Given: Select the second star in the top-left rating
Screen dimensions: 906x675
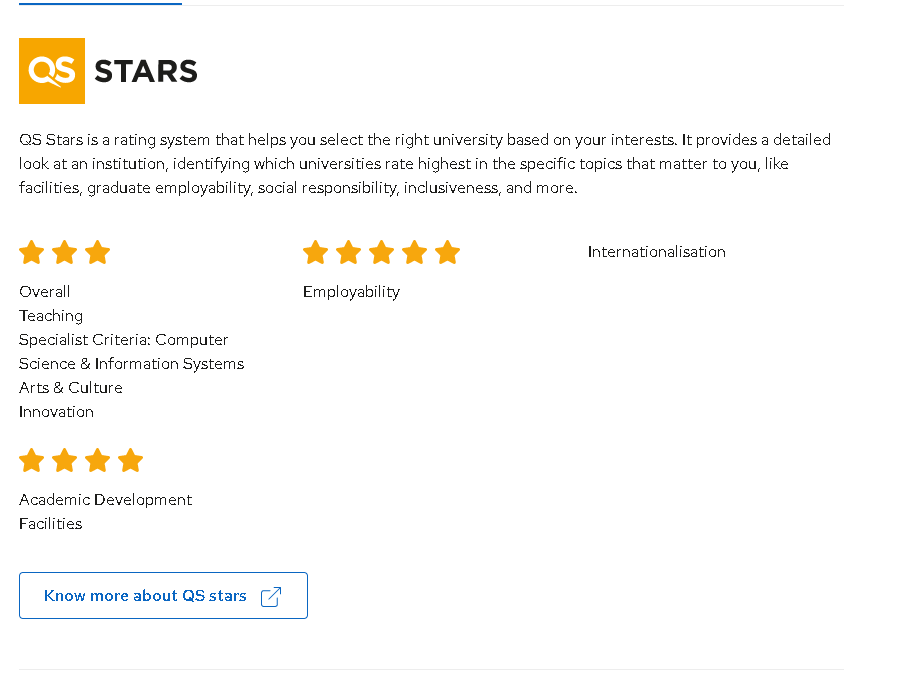Looking at the screenshot, I should (64, 252).
